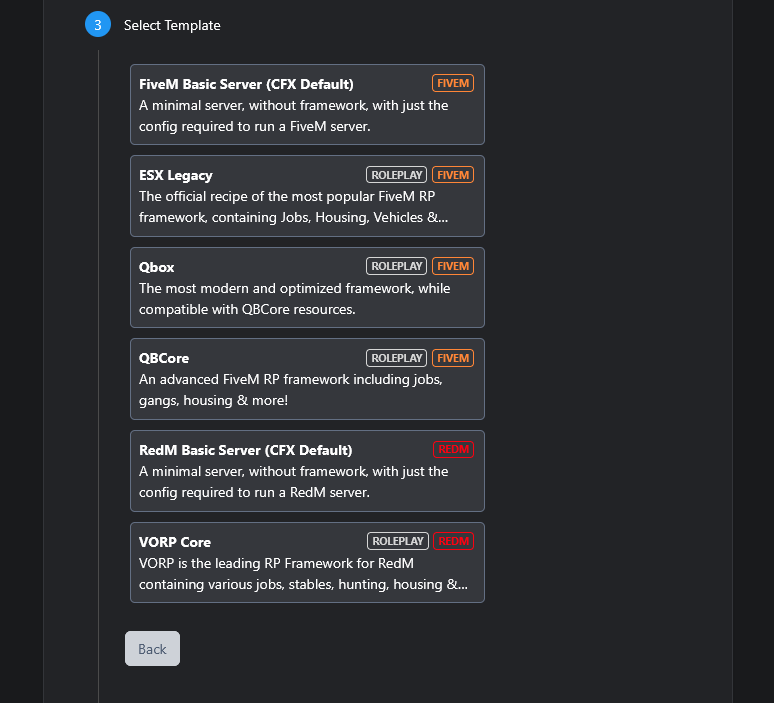
Task: Choose the FiveM Basic Server template
Action: (x=307, y=105)
